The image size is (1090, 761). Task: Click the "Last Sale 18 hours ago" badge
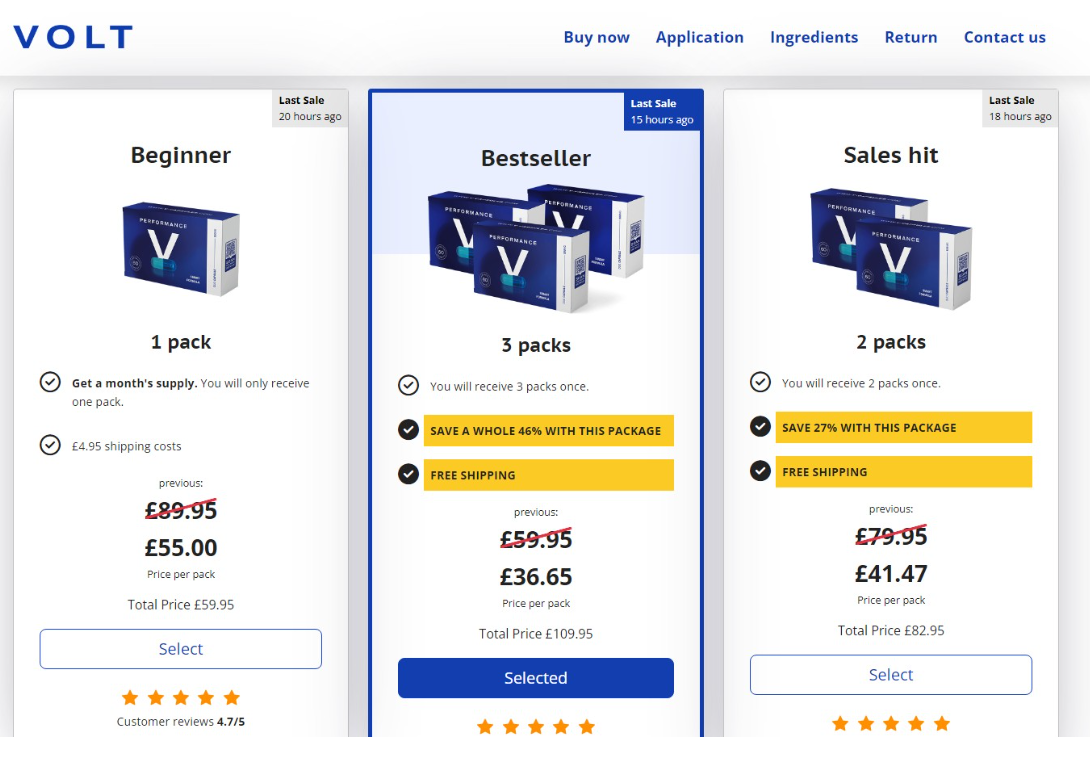[x=1019, y=107]
